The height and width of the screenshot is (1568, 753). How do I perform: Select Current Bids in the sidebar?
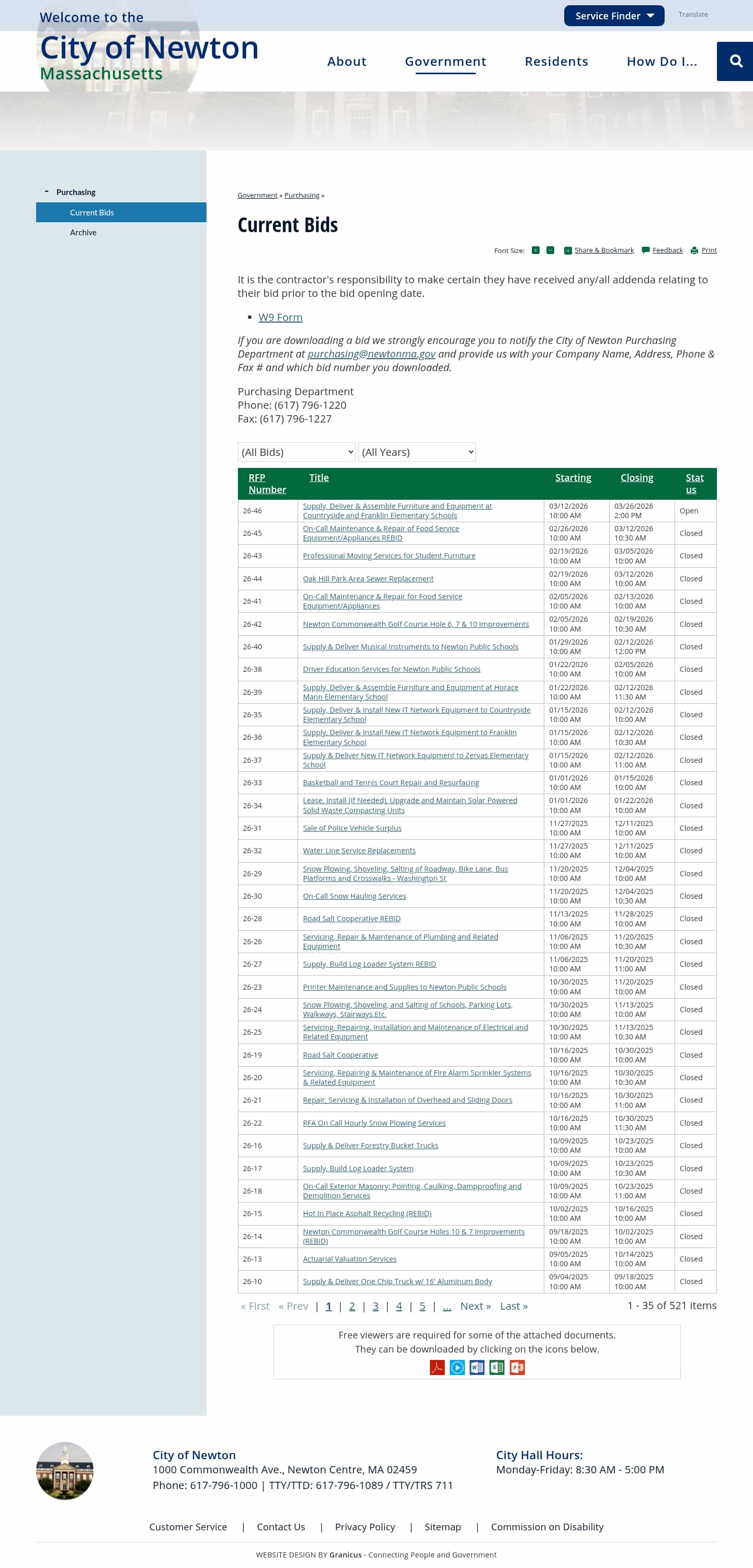click(121, 212)
